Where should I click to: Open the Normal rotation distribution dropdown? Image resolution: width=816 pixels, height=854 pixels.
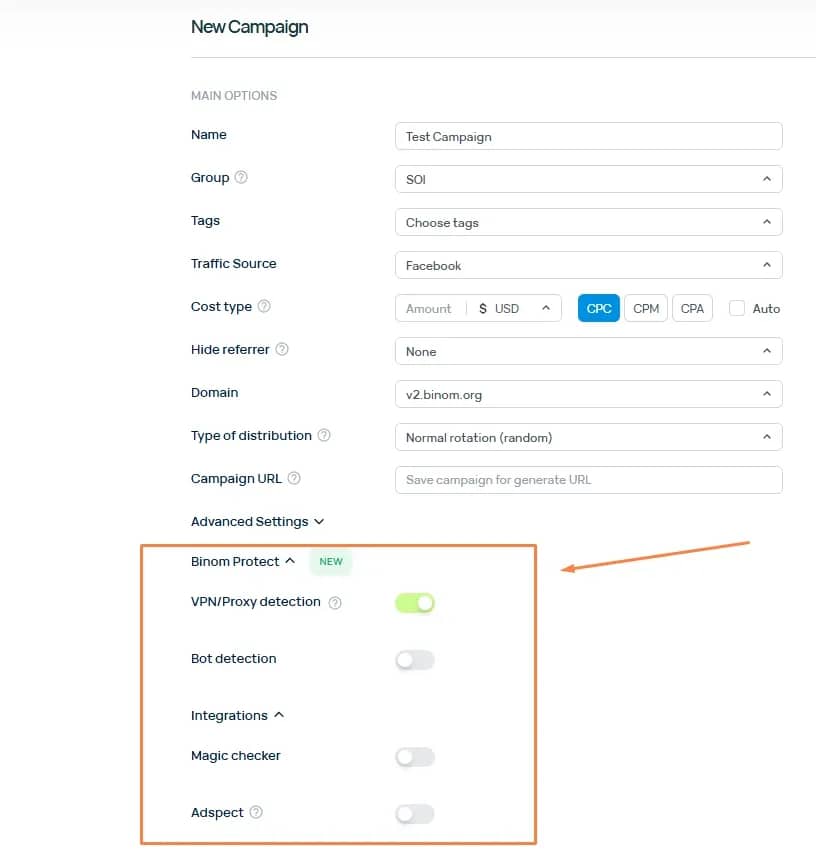coord(589,437)
